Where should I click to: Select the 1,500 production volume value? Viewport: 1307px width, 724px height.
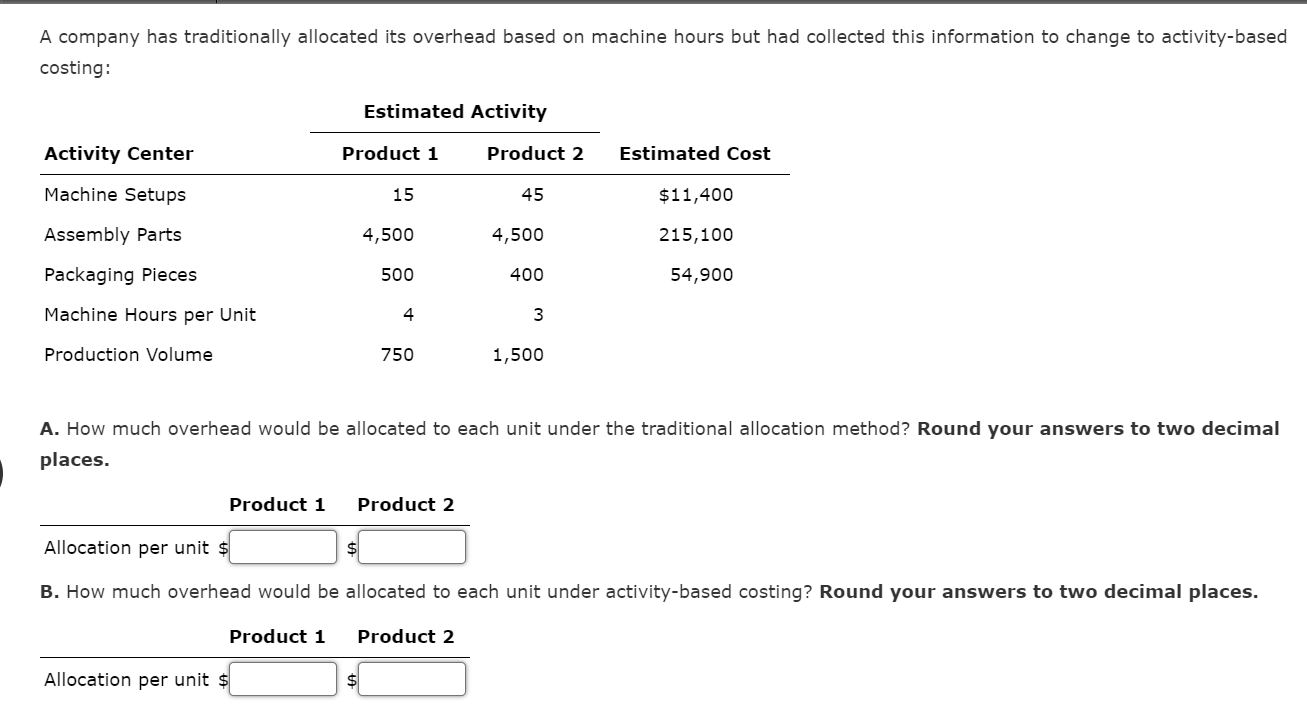click(x=519, y=355)
